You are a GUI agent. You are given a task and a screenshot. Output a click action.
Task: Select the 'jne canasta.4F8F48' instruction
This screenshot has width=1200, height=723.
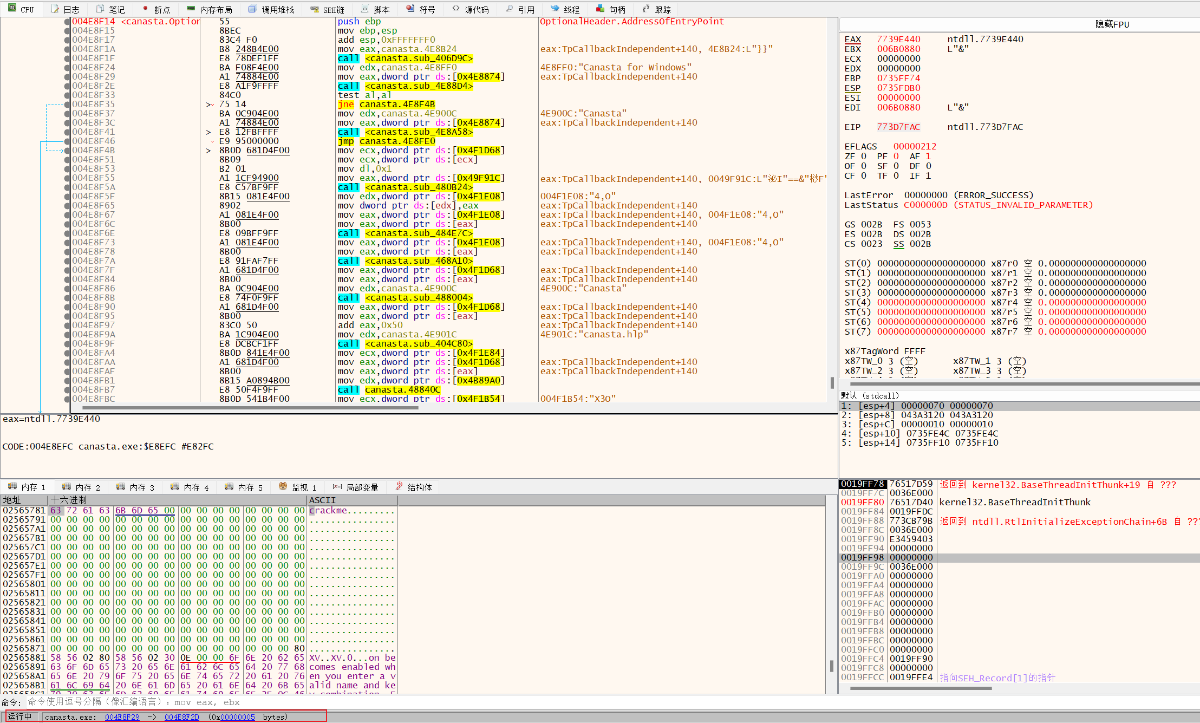coord(386,104)
